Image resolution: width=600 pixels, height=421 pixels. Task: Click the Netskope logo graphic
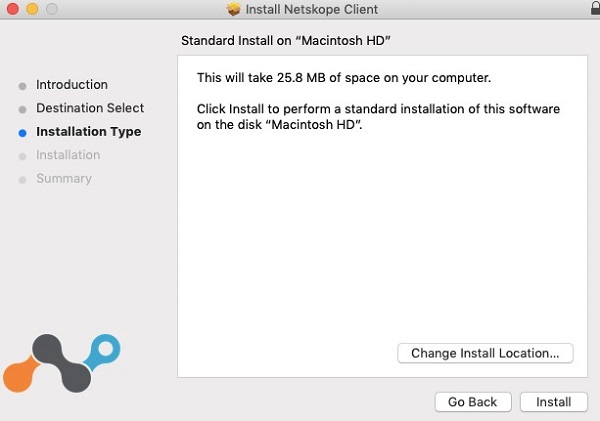(63, 362)
